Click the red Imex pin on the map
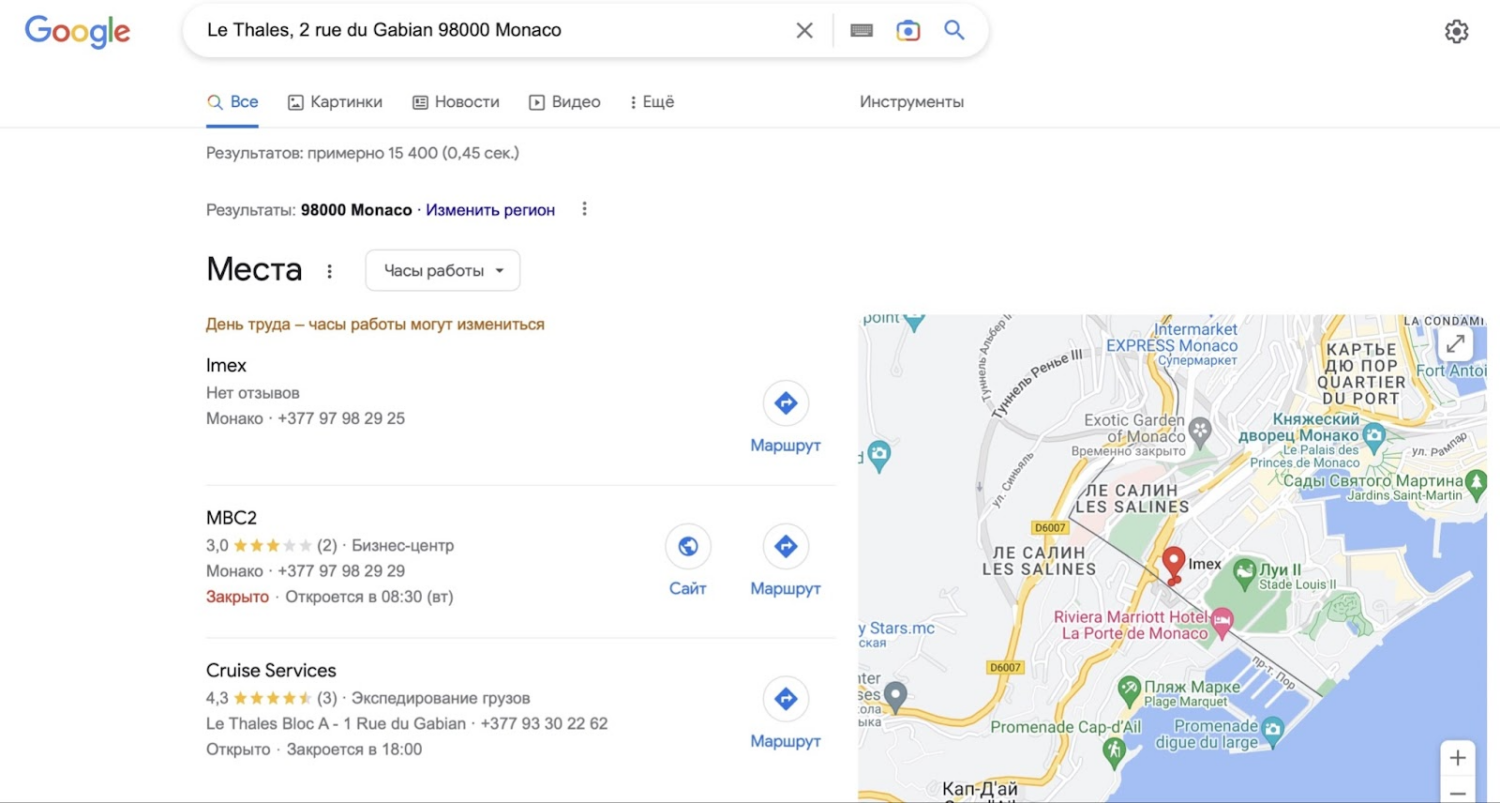Viewport: 1500px width, 803px height. click(x=1174, y=563)
